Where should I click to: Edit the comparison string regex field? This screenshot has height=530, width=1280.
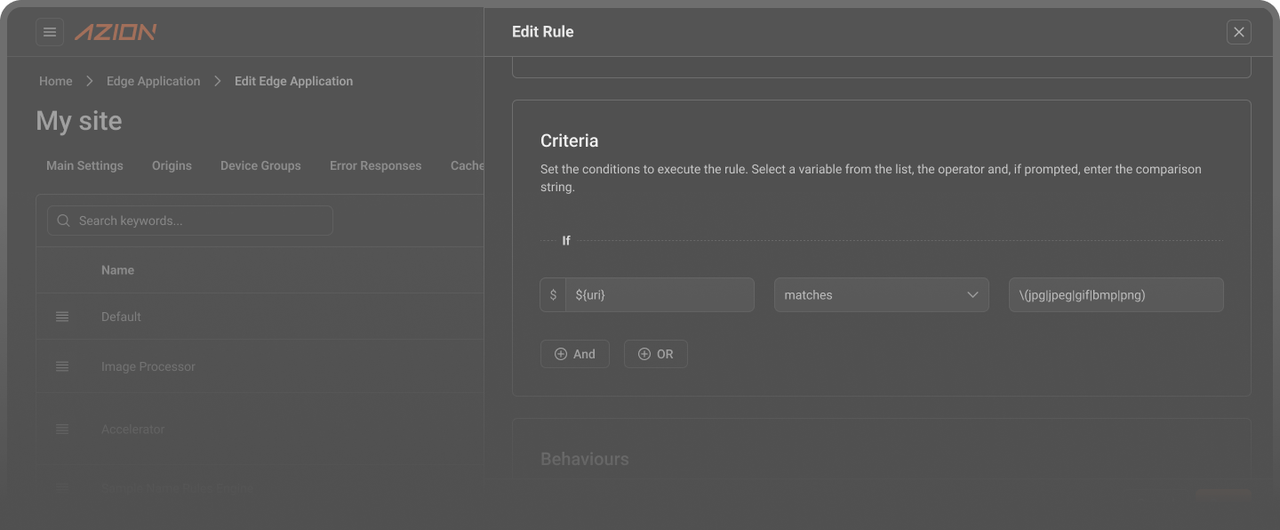point(1115,295)
